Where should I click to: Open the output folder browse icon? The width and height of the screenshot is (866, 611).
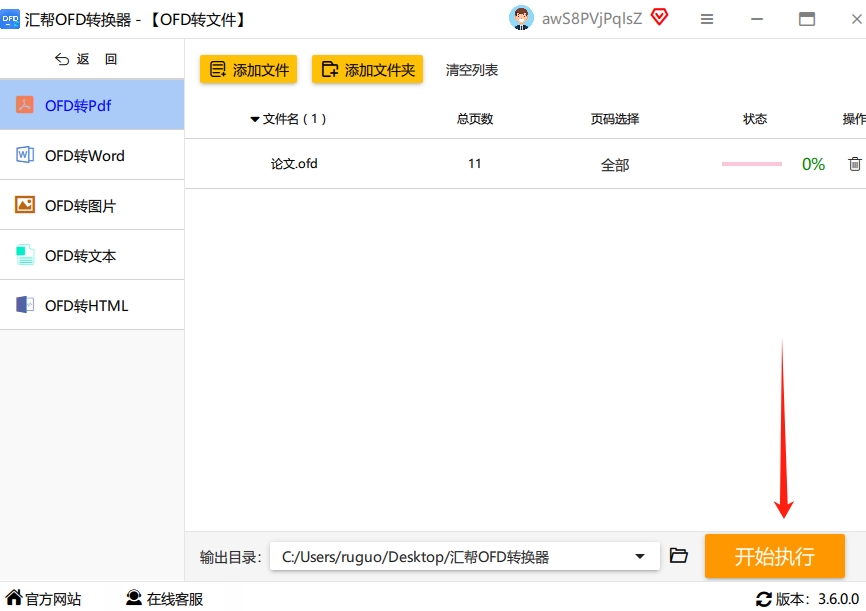click(678, 555)
